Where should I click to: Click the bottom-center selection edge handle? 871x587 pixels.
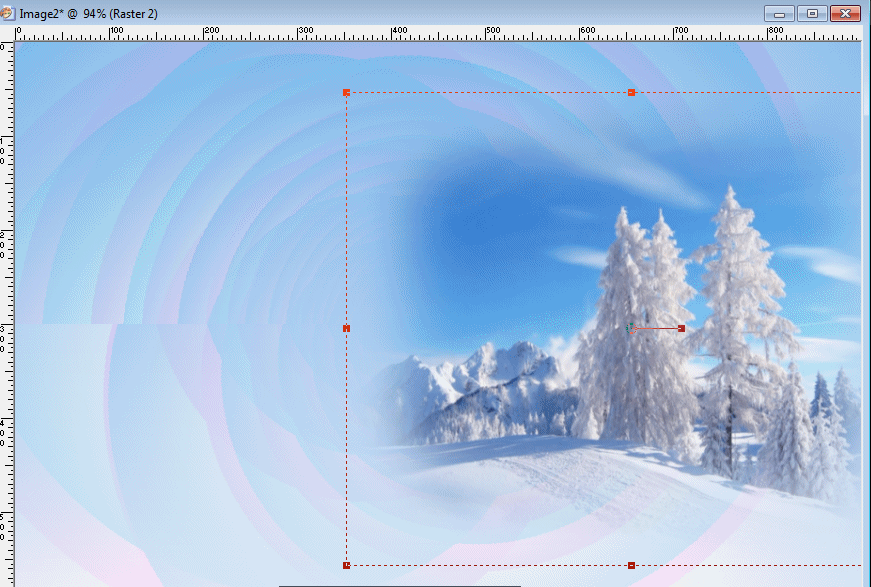click(x=631, y=565)
